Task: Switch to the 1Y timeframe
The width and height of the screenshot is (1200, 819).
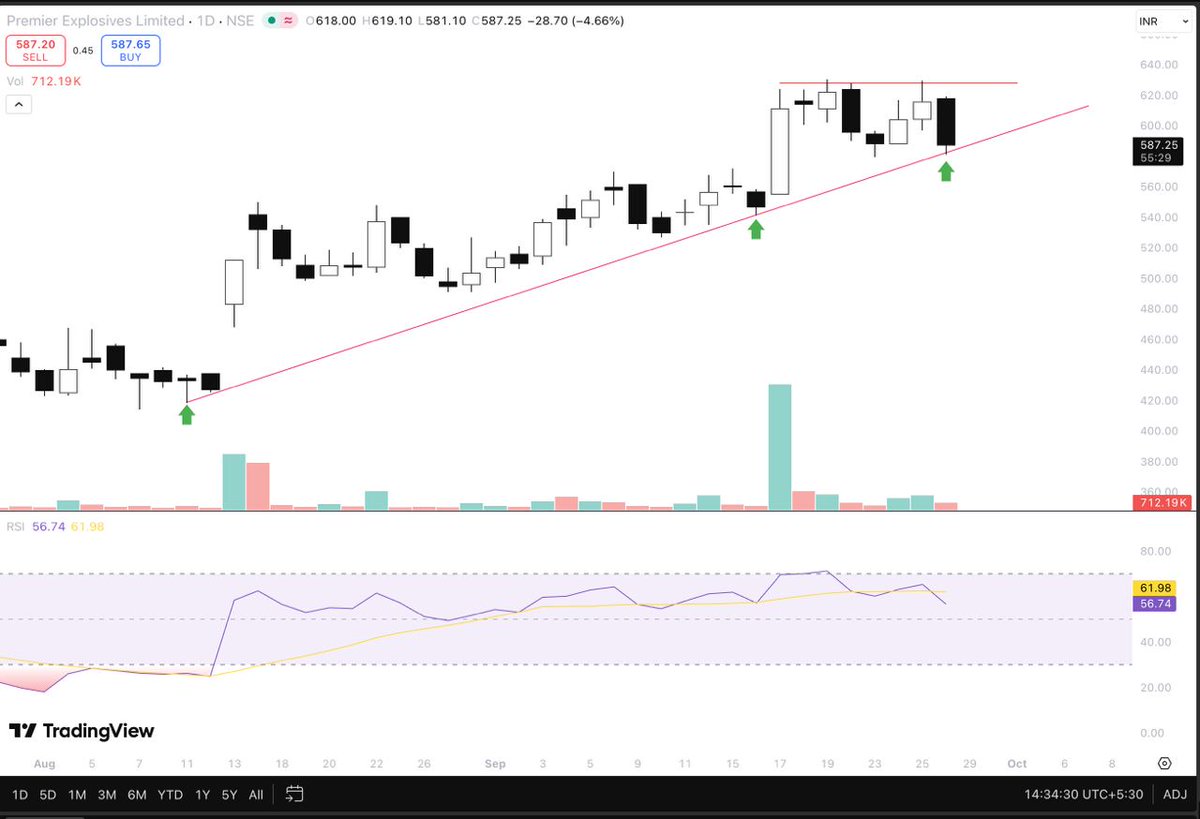Action: click(x=202, y=792)
